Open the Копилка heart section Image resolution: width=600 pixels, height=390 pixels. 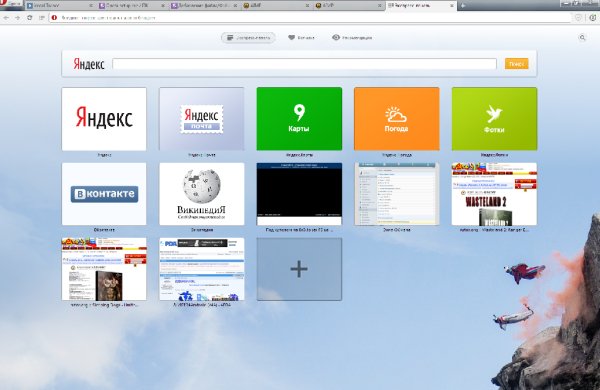[x=301, y=38]
